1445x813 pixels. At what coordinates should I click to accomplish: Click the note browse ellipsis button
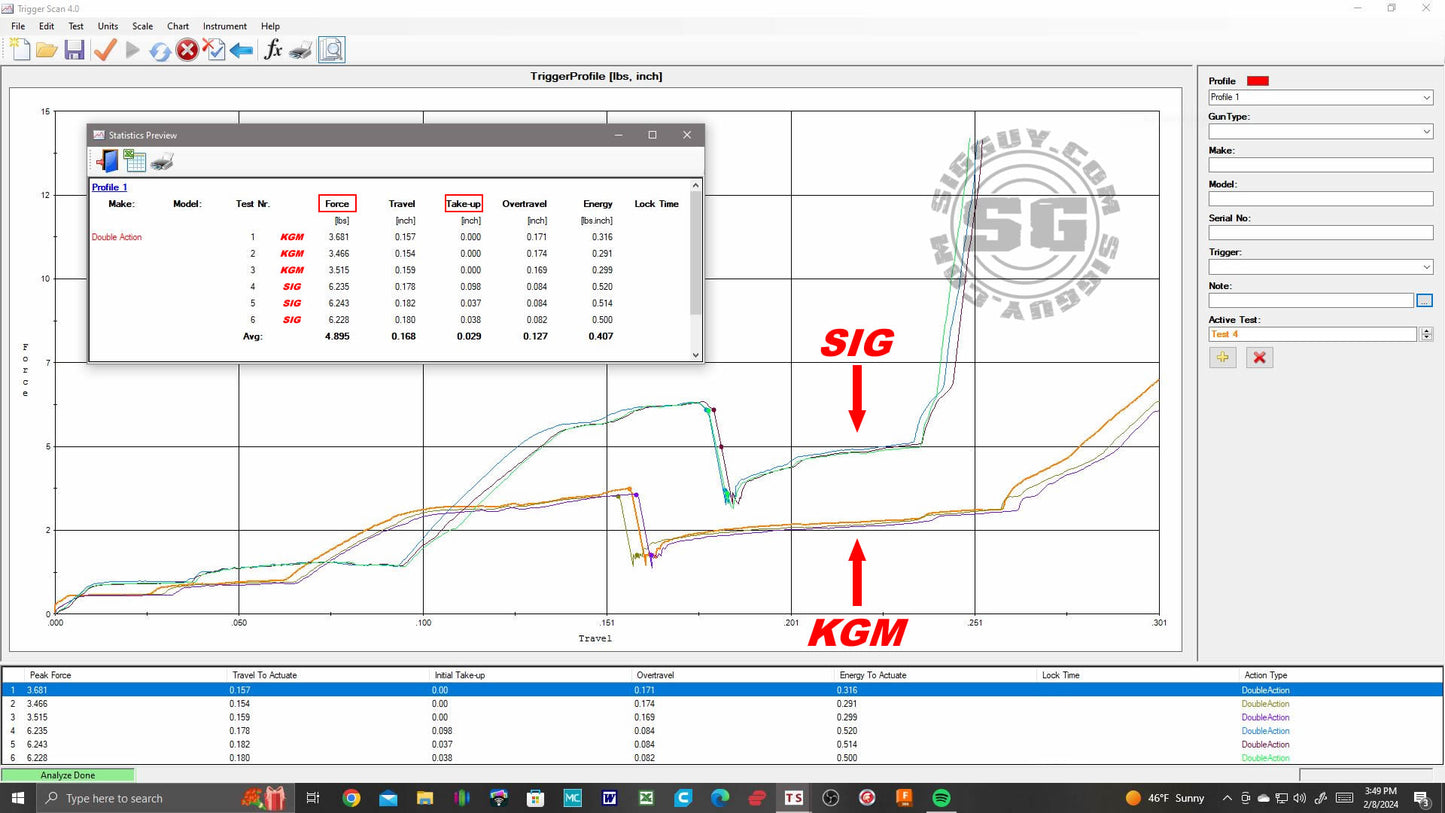click(x=1424, y=300)
